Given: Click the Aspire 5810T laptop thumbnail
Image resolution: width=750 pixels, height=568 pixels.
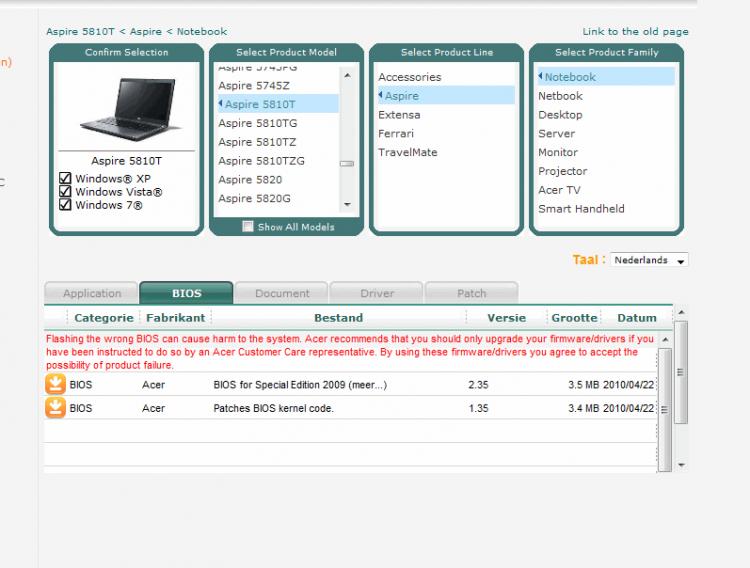Looking at the screenshot, I should [x=129, y=109].
